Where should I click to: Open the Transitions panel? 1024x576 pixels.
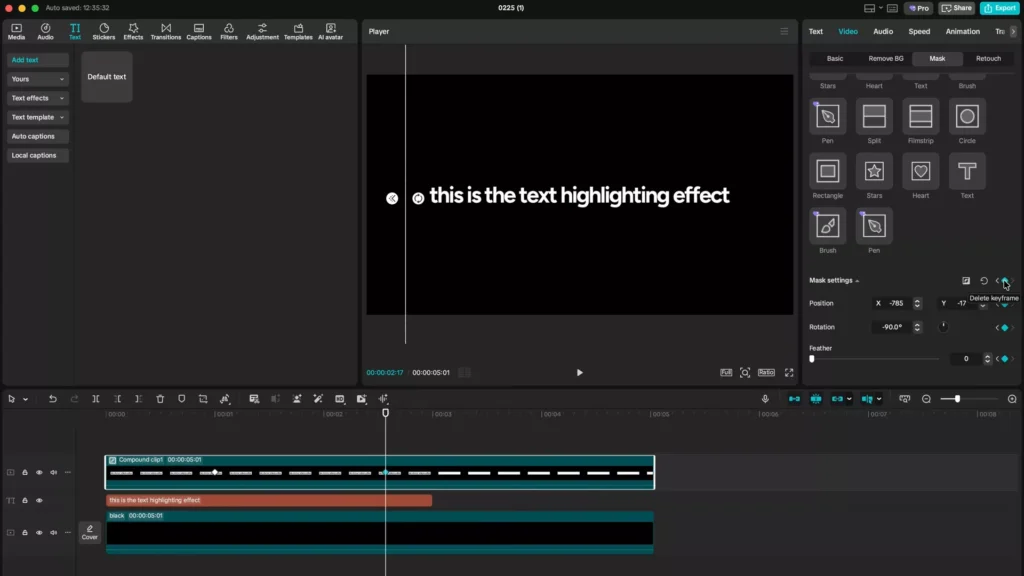click(x=166, y=31)
